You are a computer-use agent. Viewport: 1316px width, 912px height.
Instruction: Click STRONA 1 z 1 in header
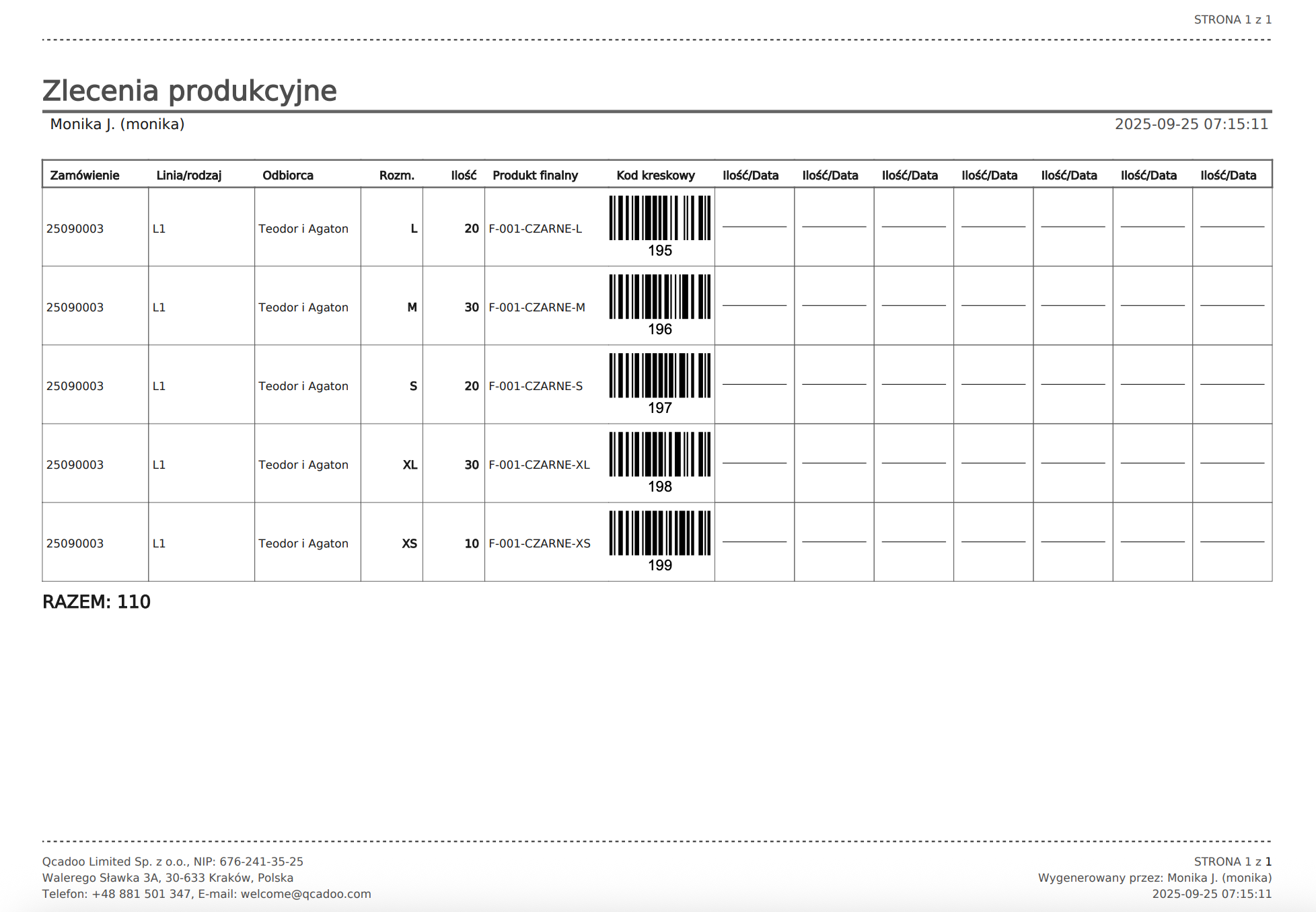pyautogui.click(x=1232, y=20)
